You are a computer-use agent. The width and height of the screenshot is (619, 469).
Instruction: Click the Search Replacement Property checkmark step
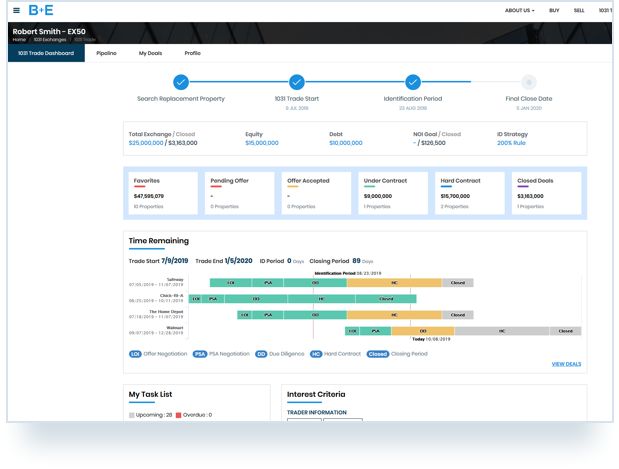click(181, 82)
